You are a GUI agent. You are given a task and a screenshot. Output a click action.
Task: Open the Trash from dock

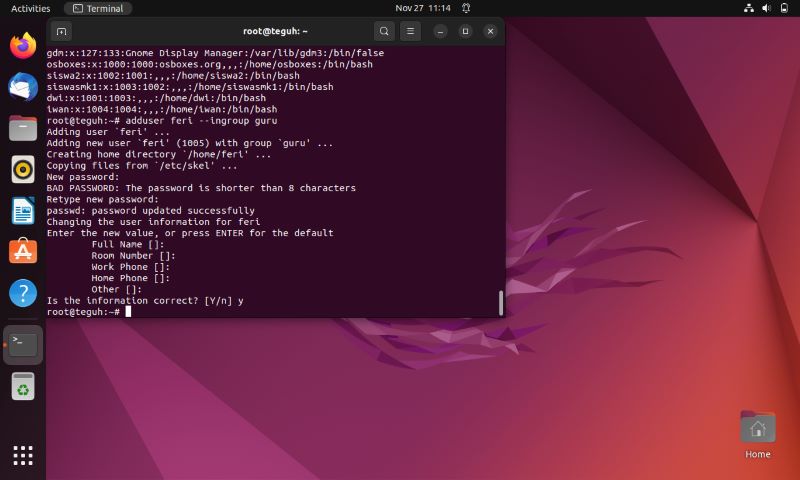point(23,386)
